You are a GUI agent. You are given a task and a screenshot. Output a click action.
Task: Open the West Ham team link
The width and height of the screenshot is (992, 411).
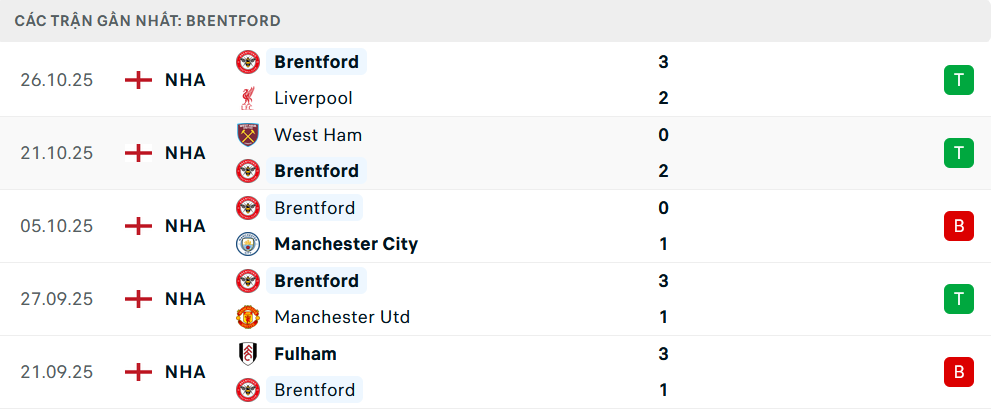318,135
